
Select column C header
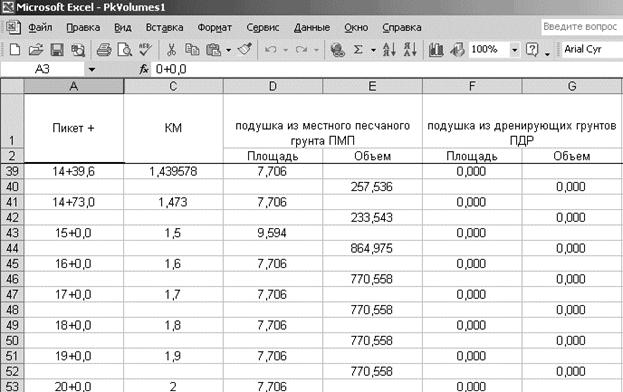click(x=173, y=86)
